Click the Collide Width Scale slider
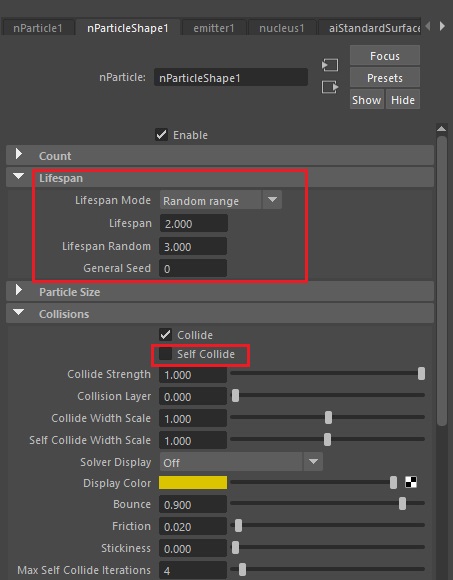The image size is (453, 580). pyautogui.click(x=327, y=418)
